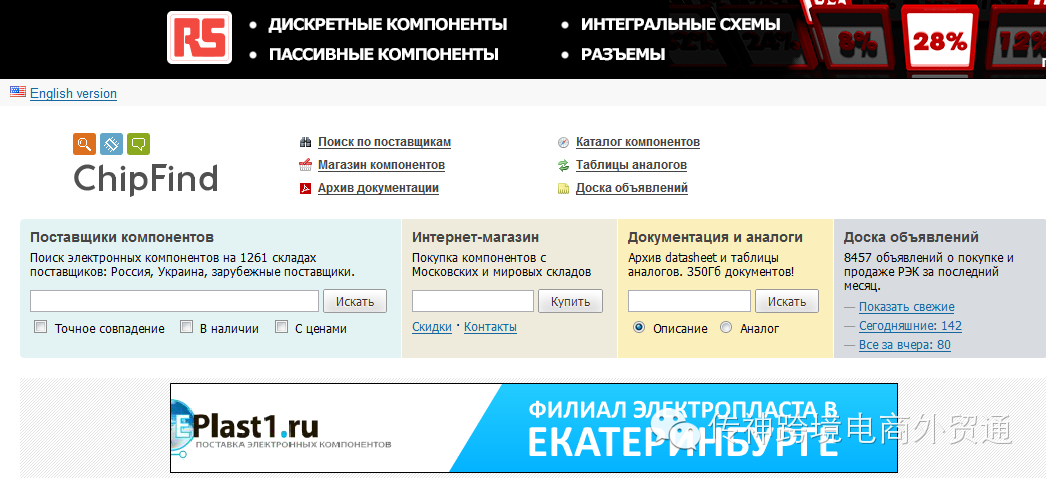Open Каталог компонентов link

coord(638,142)
